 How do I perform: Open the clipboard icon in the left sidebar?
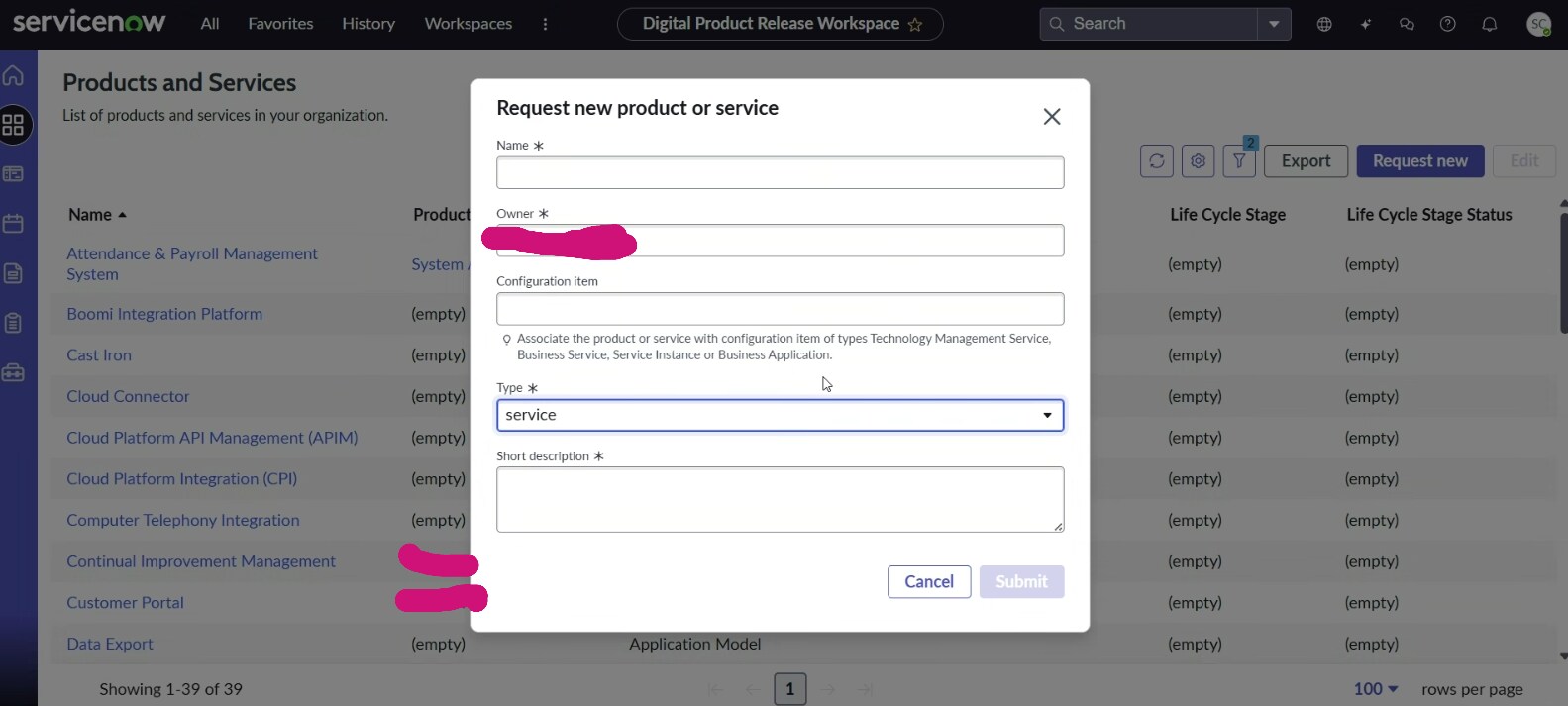pyautogui.click(x=14, y=323)
